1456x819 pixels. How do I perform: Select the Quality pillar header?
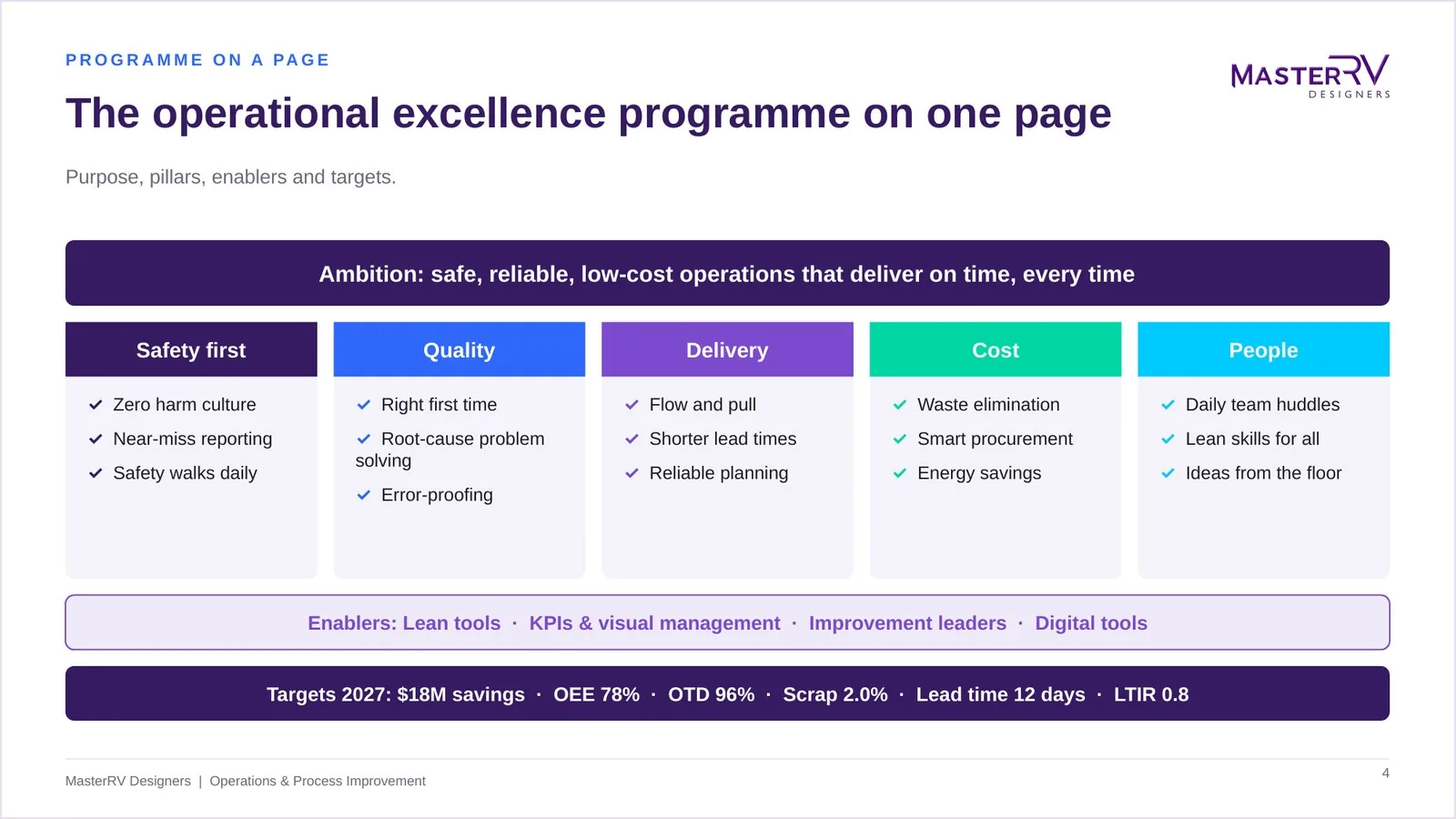tap(460, 349)
